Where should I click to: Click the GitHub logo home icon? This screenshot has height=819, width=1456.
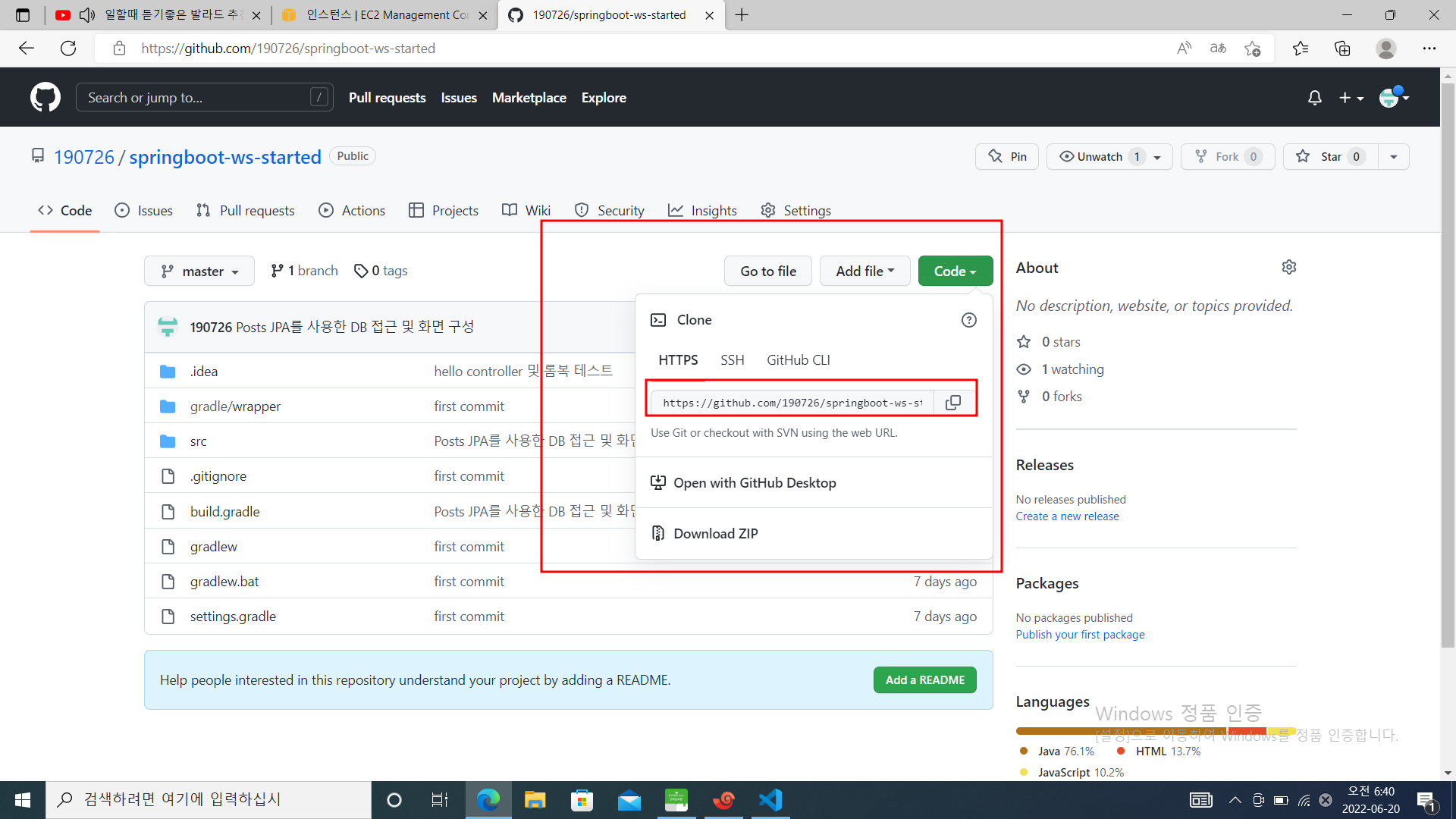(45, 98)
